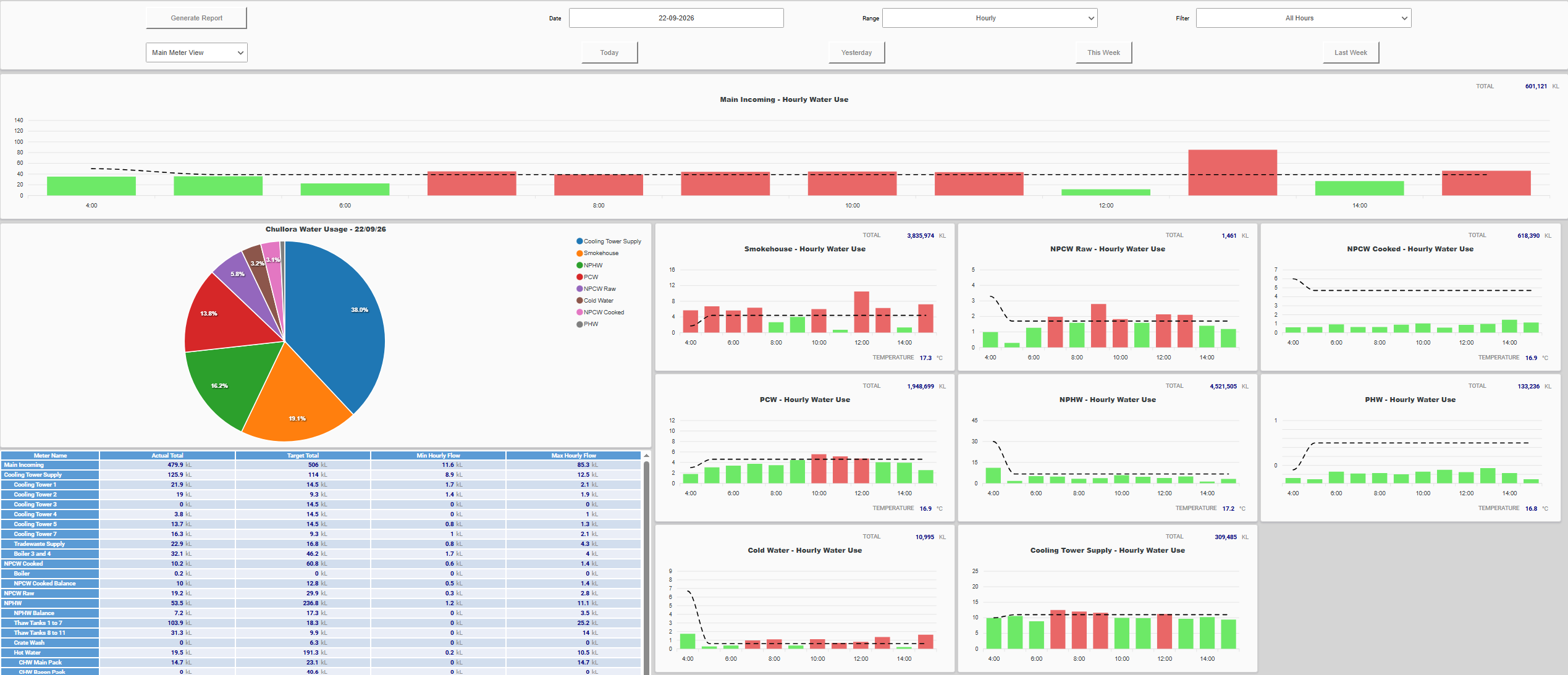This screenshot has width=1568, height=675.
Task: Select the Crate Wash table row
Action: pyautogui.click(x=321, y=643)
